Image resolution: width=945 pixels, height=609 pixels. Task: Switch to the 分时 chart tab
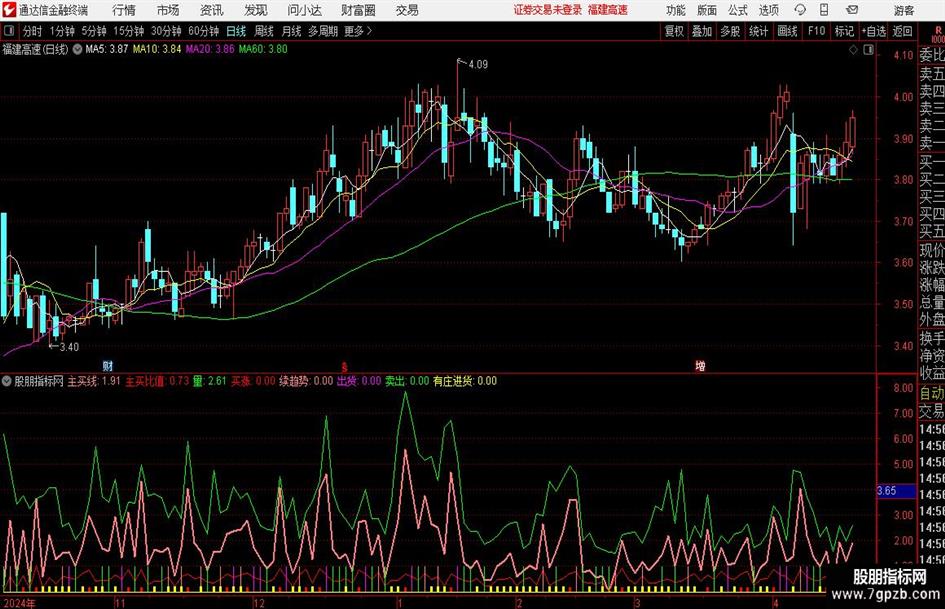[33, 31]
